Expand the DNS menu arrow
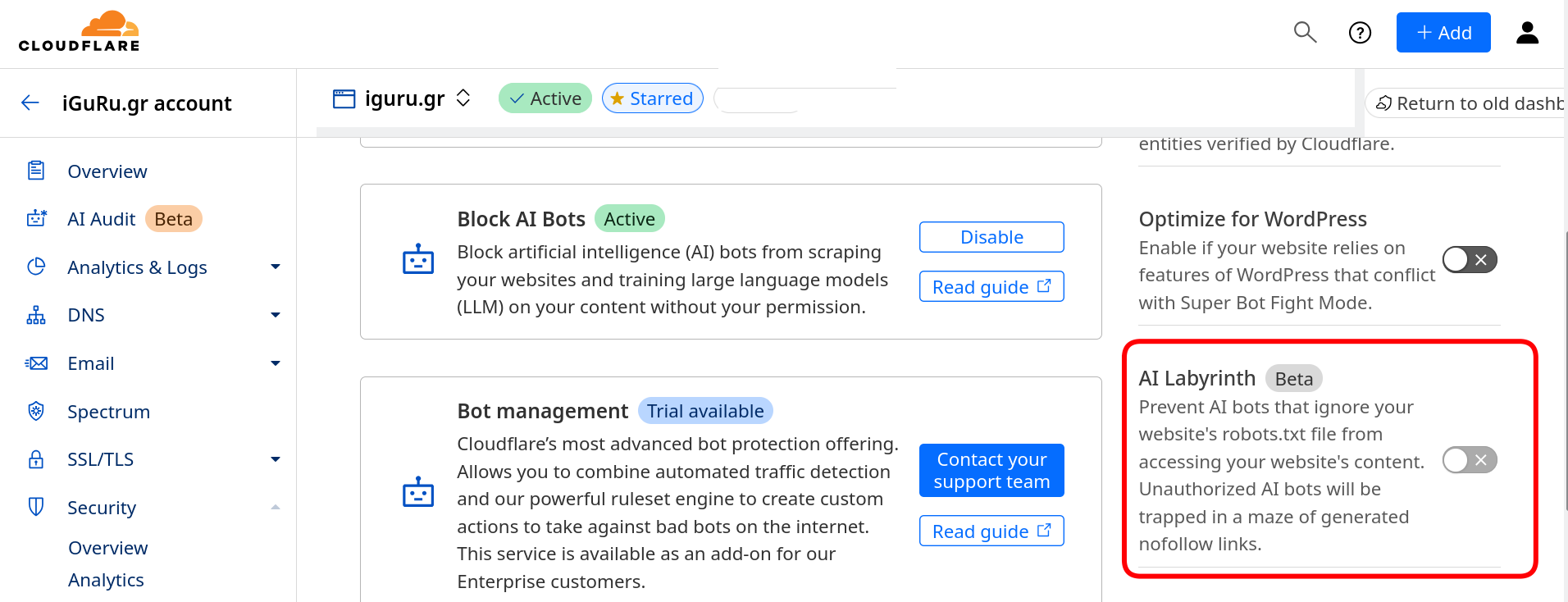The width and height of the screenshot is (1568, 602). pyautogui.click(x=276, y=315)
